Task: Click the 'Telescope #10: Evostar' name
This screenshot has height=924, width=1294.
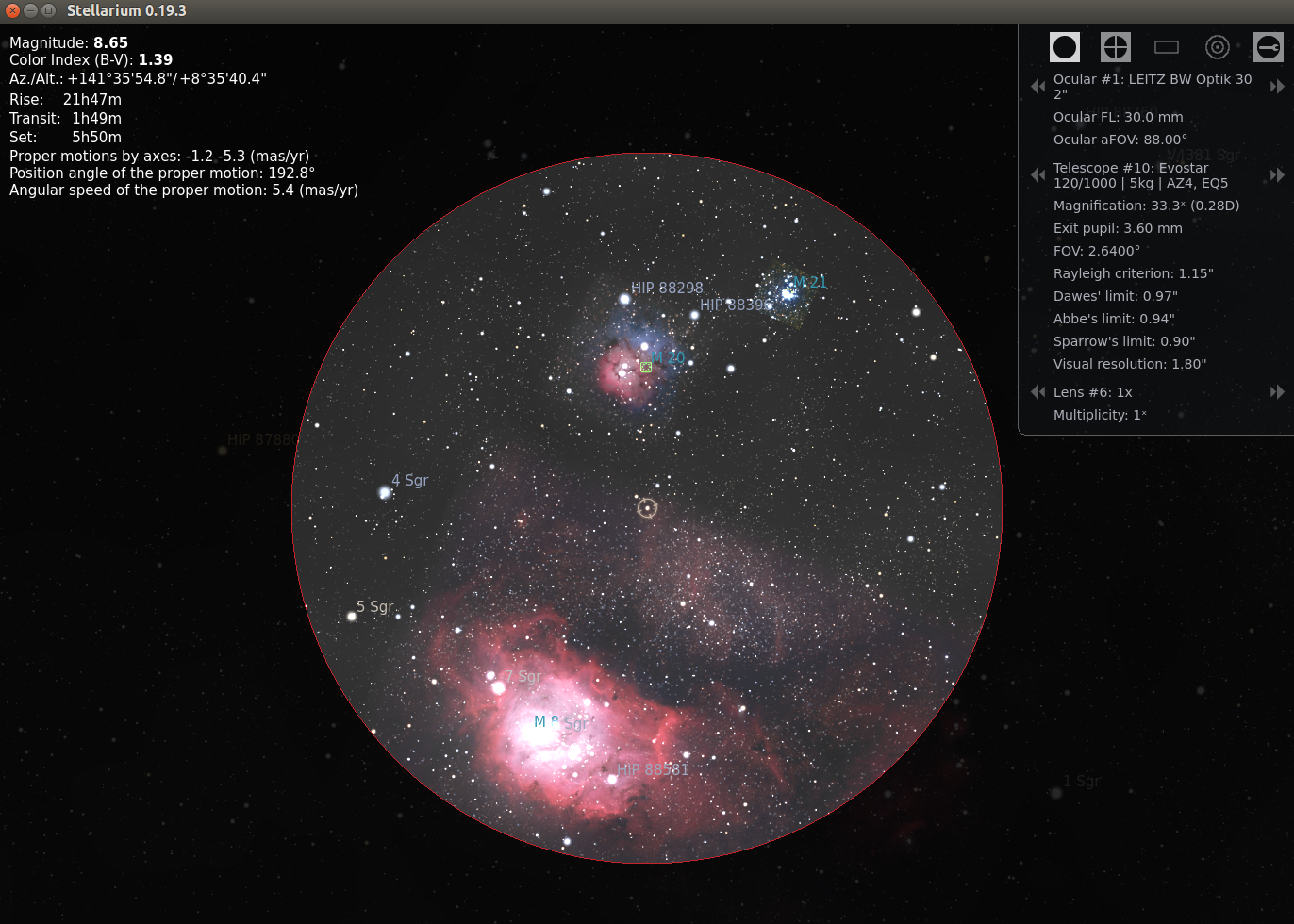Action: [1141, 175]
